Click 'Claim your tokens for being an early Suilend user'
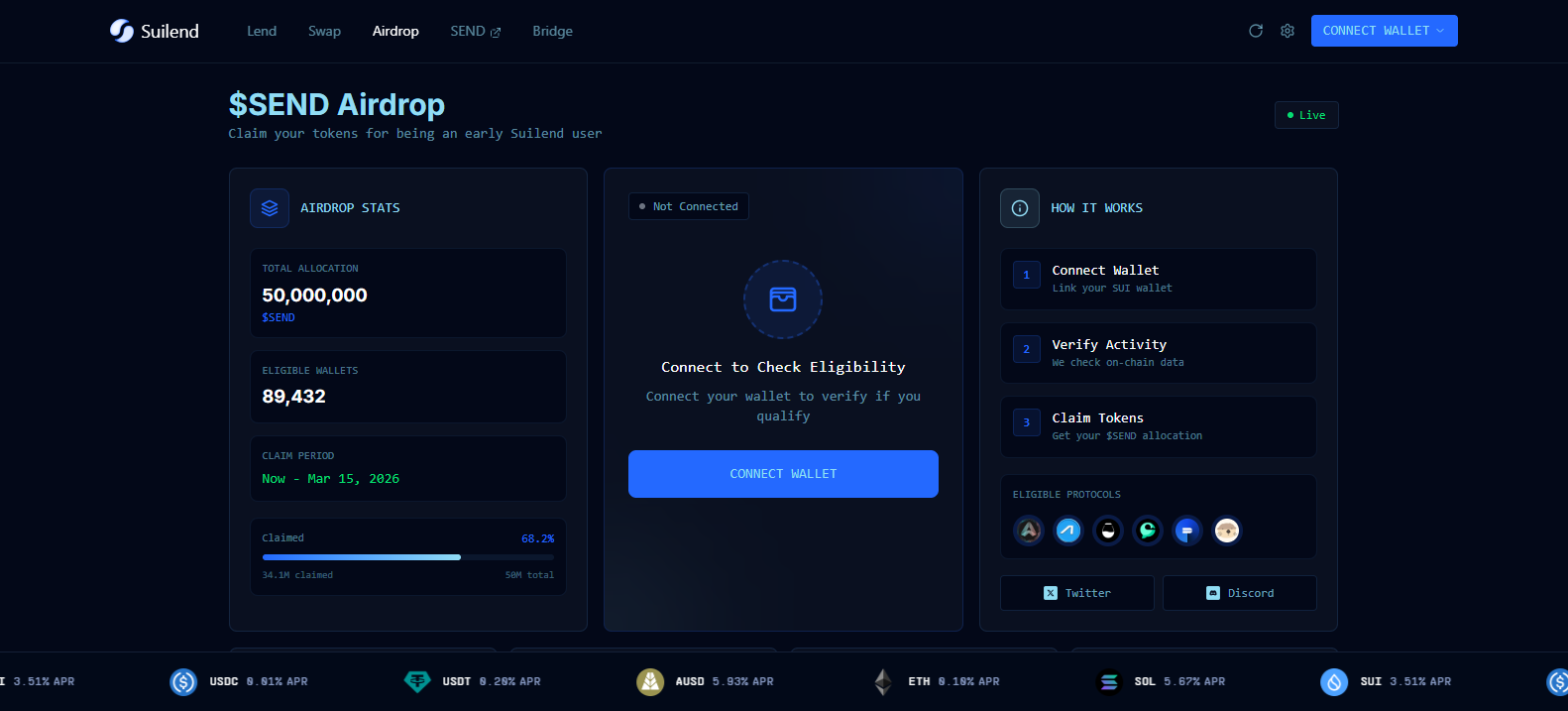Screen dimensions: 1568x711 click(x=415, y=134)
